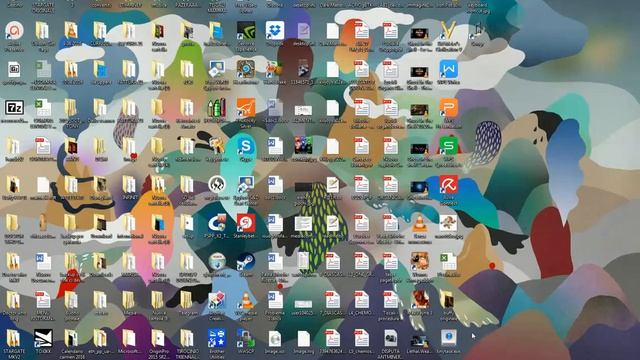This screenshot has width=640, height=360.
Task: Open the TIROCINIO TRIENNALE folder
Action: (187, 339)
